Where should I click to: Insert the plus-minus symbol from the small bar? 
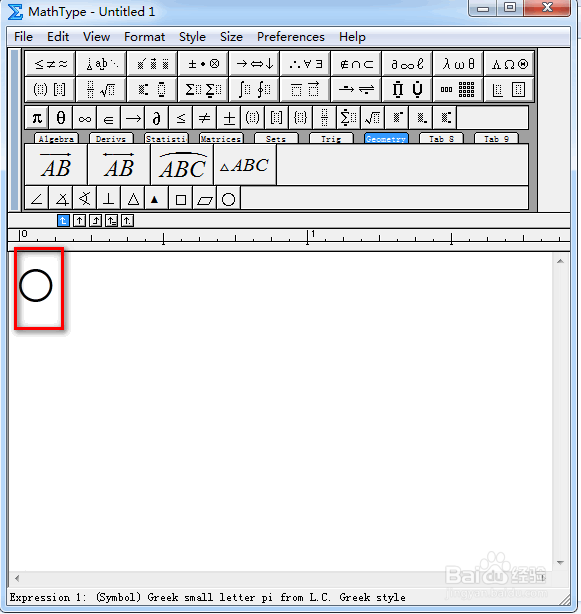click(229, 117)
